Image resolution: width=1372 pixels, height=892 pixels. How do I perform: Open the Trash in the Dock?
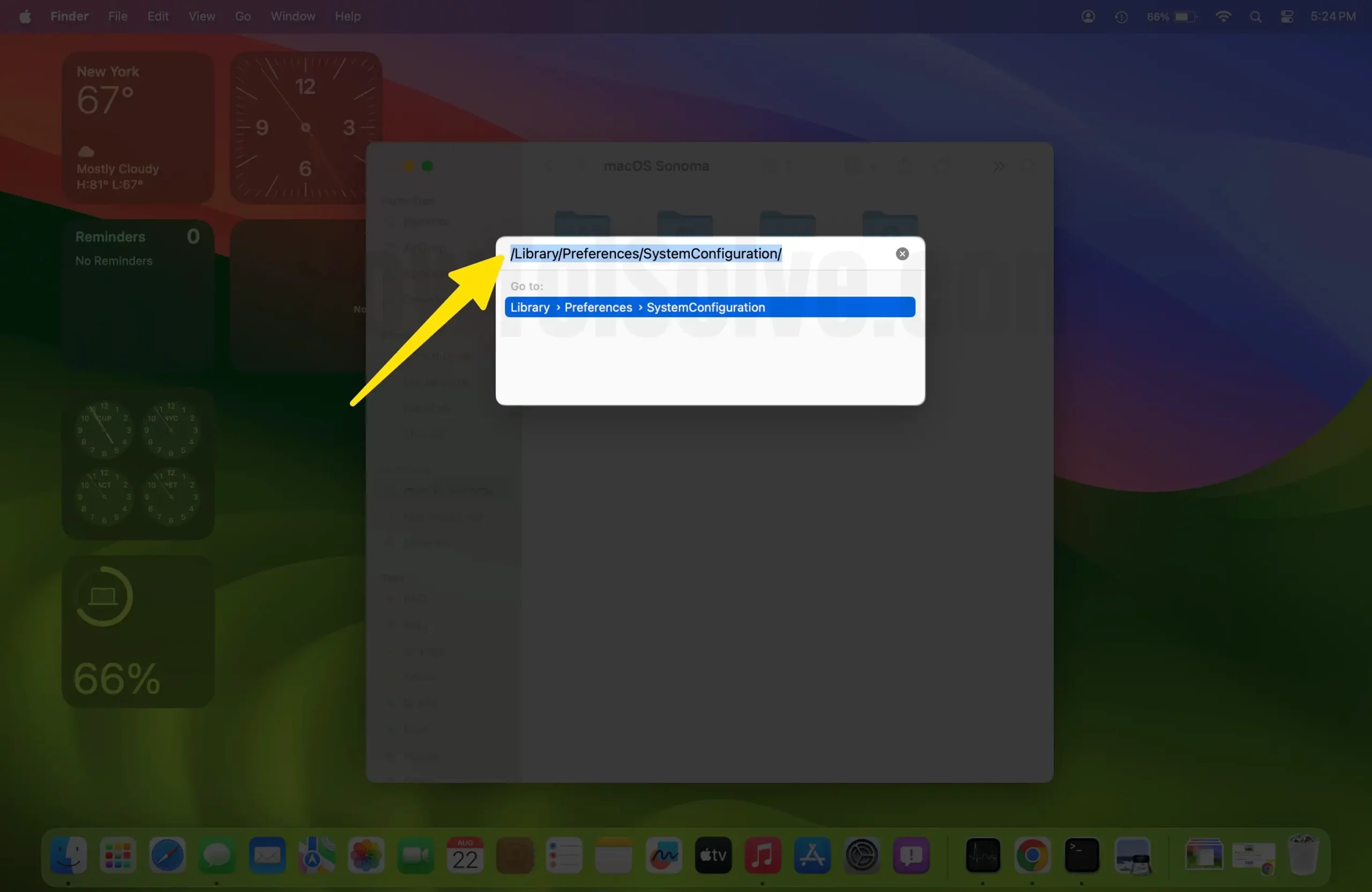click(1303, 855)
